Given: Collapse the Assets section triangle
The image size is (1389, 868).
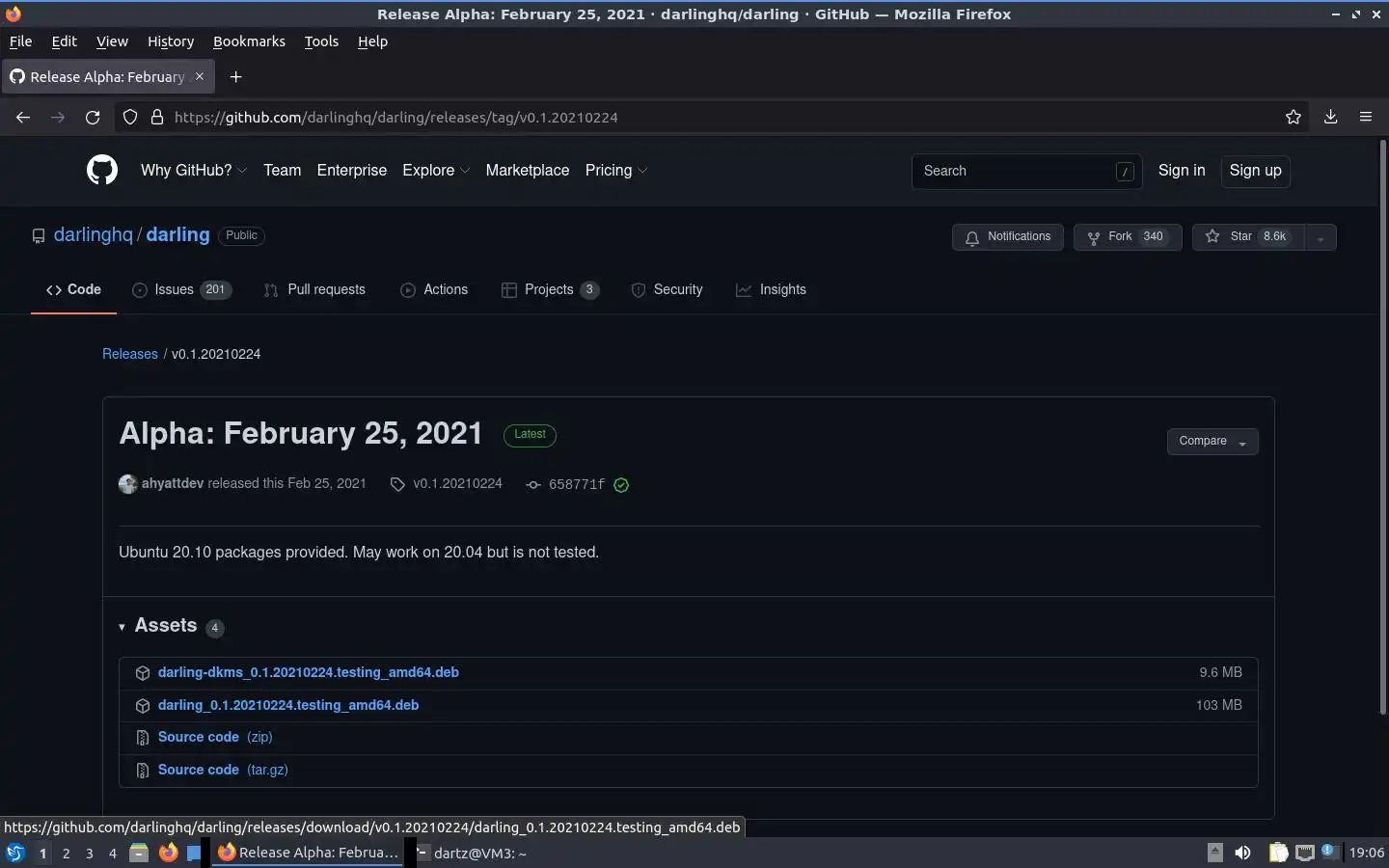Looking at the screenshot, I should pos(123,627).
